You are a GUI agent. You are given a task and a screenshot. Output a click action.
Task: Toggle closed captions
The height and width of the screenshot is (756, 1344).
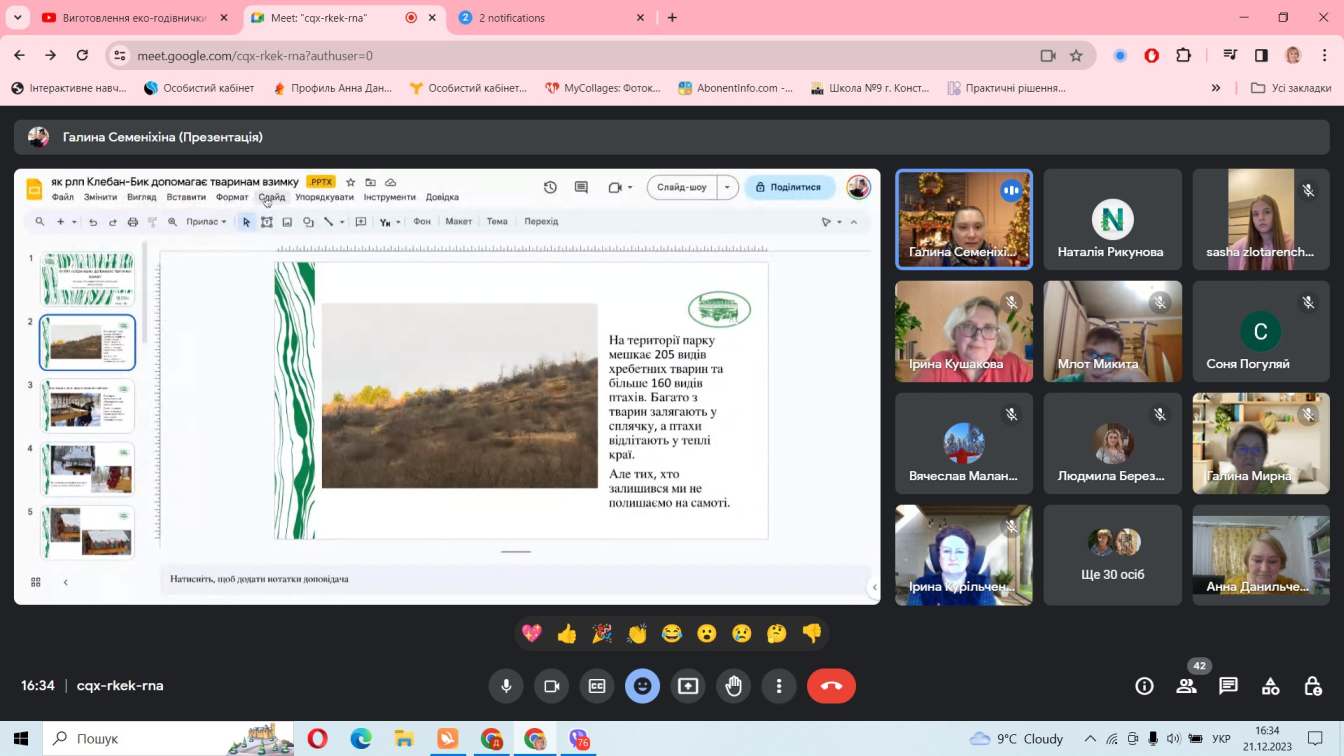point(597,686)
